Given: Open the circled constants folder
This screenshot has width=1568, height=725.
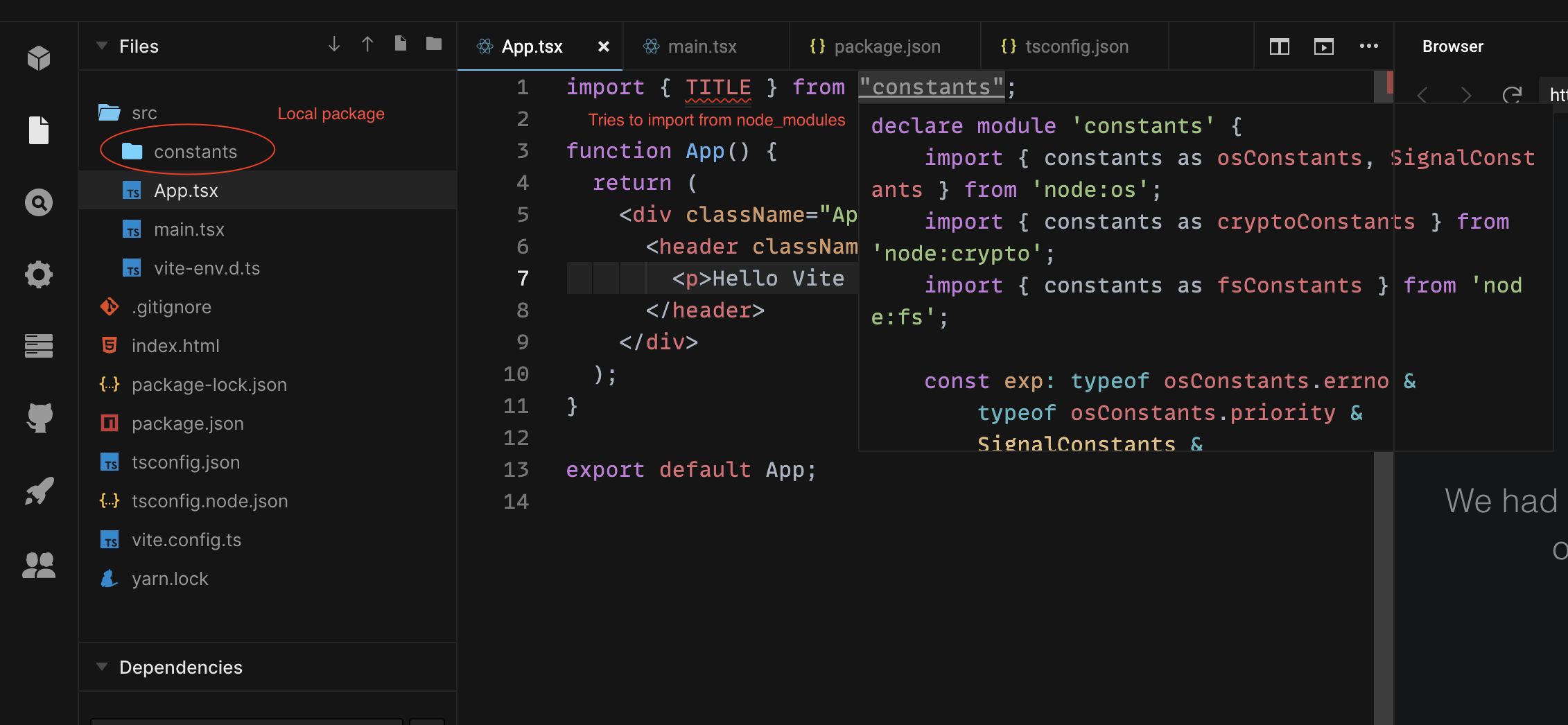Looking at the screenshot, I should [x=196, y=151].
